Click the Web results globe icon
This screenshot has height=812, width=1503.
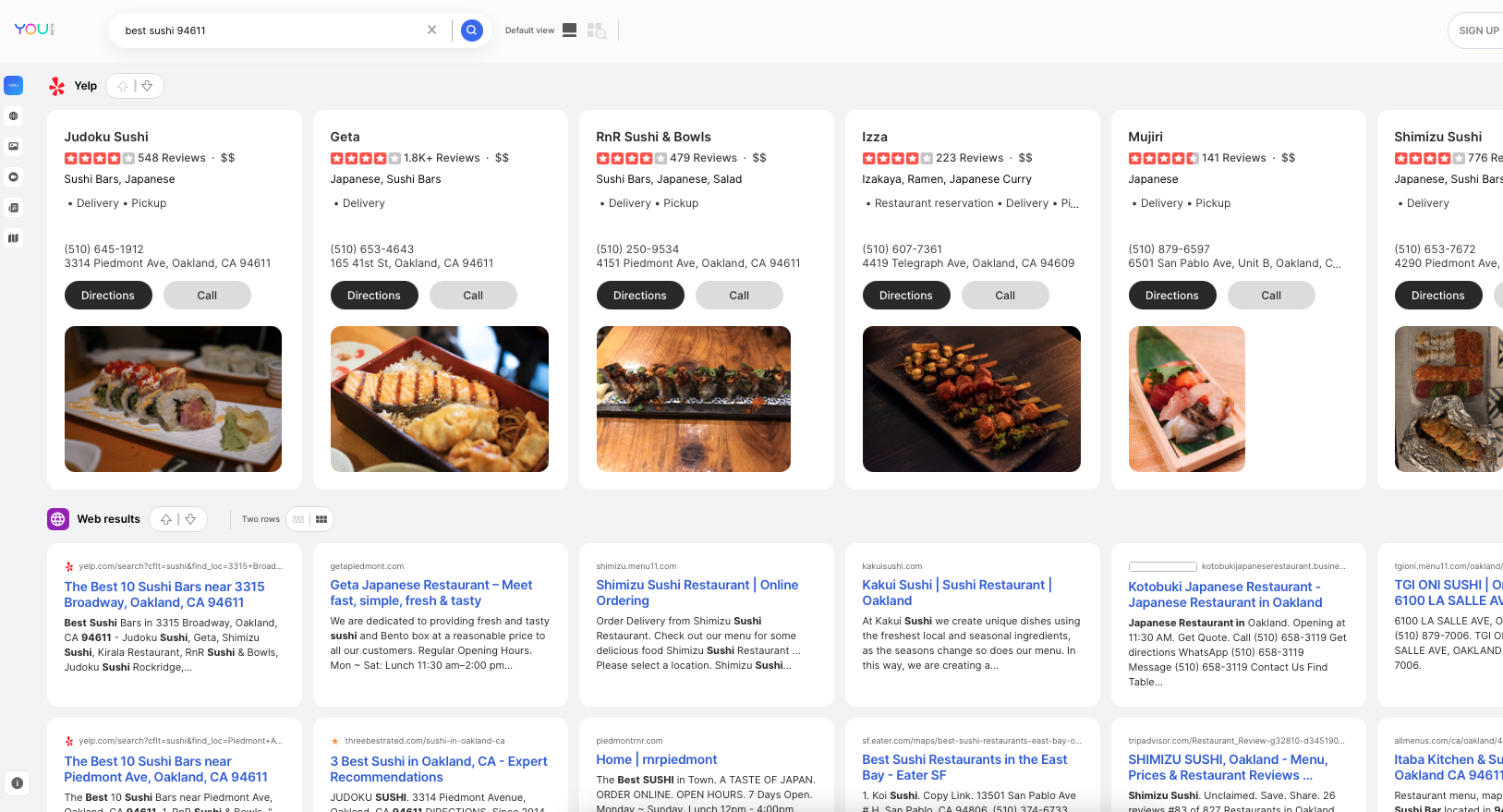coord(58,519)
